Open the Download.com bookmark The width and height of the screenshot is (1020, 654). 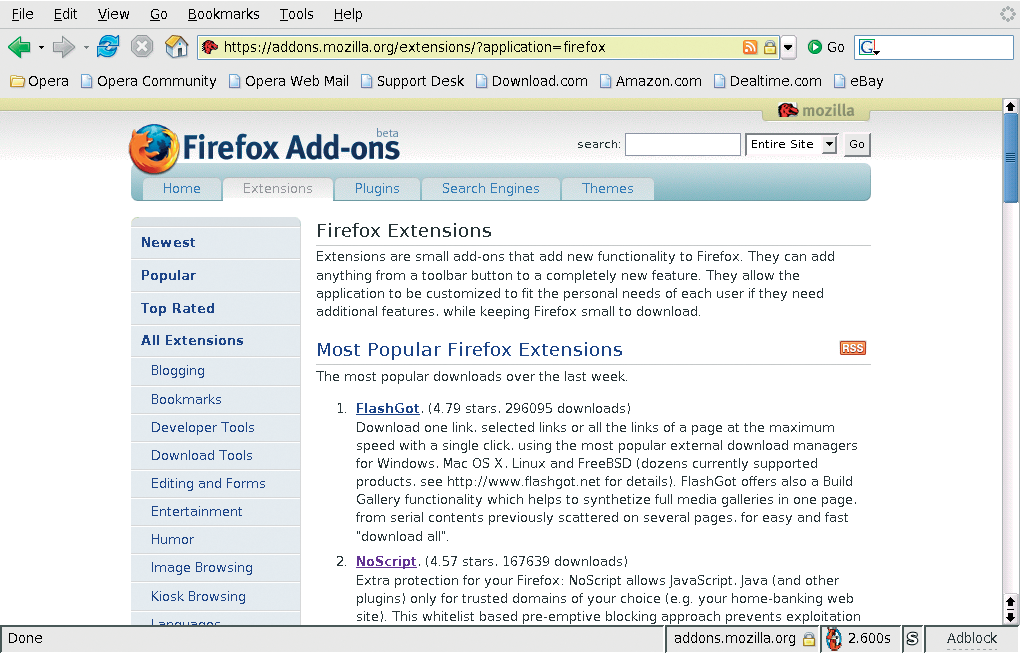pos(531,81)
